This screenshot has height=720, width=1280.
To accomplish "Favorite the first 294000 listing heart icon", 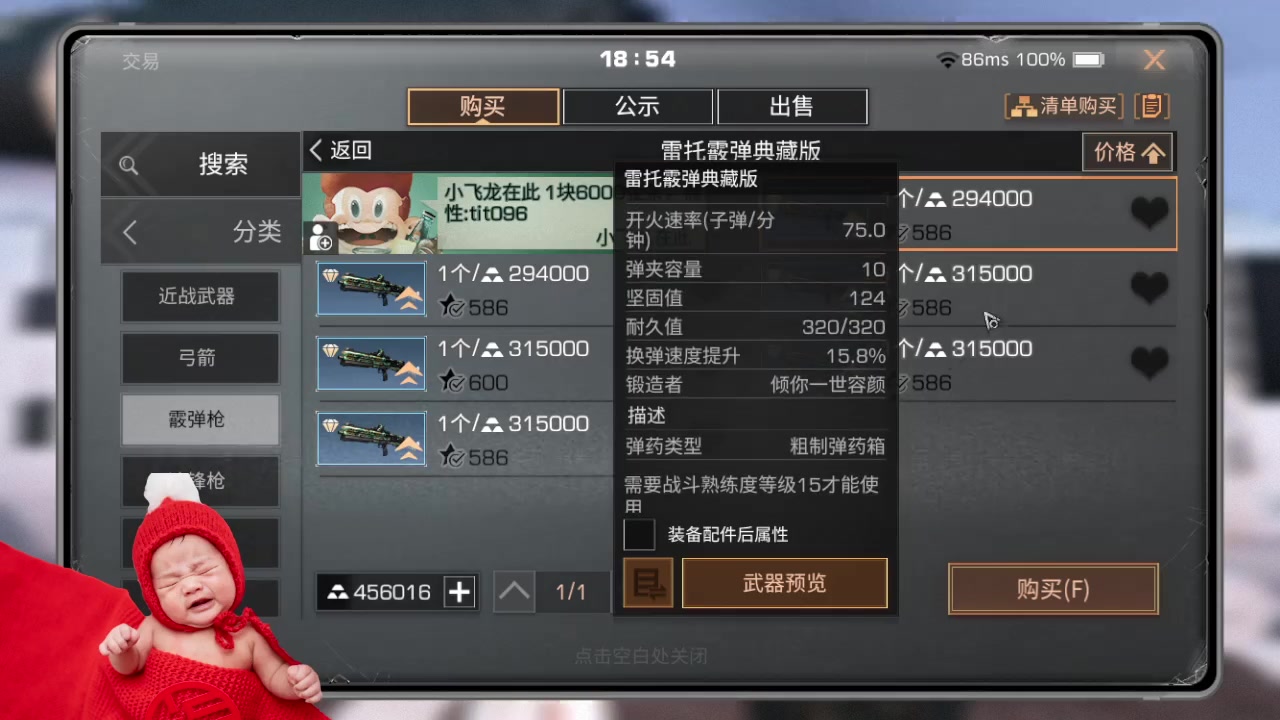I will (1149, 213).
